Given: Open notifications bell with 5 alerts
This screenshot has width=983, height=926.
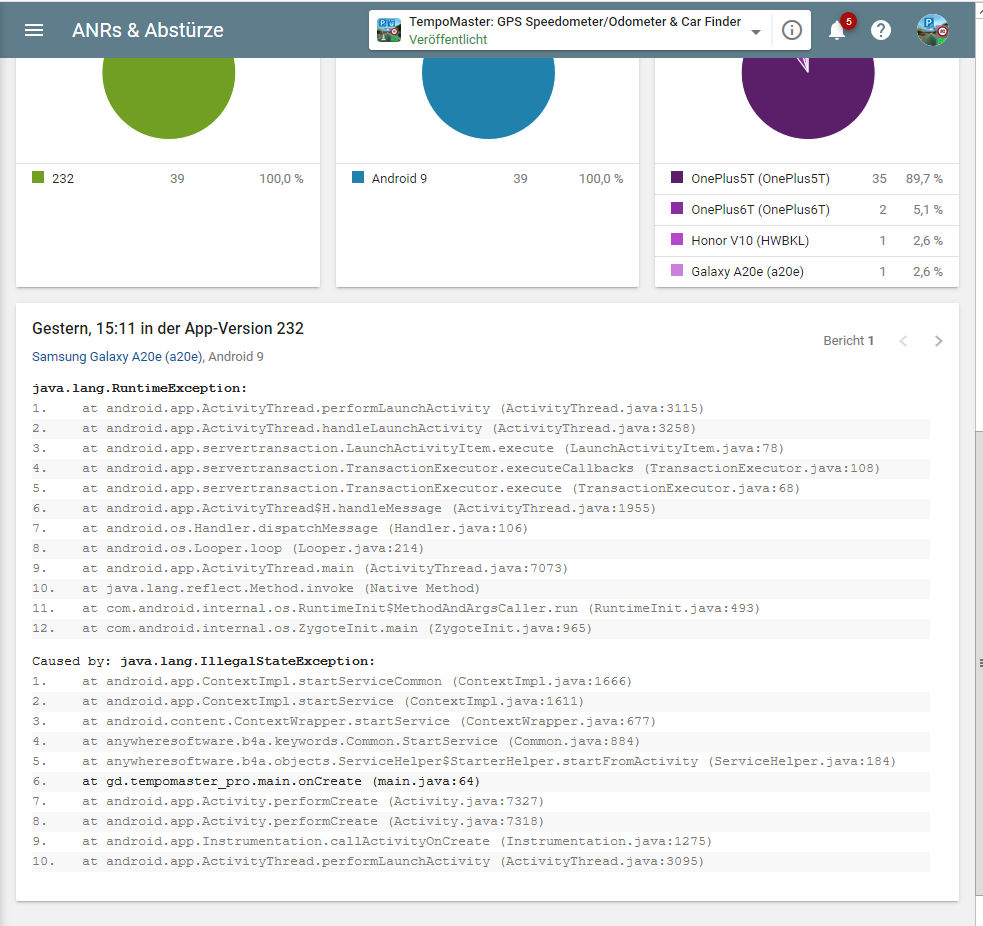Looking at the screenshot, I should [838, 30].
